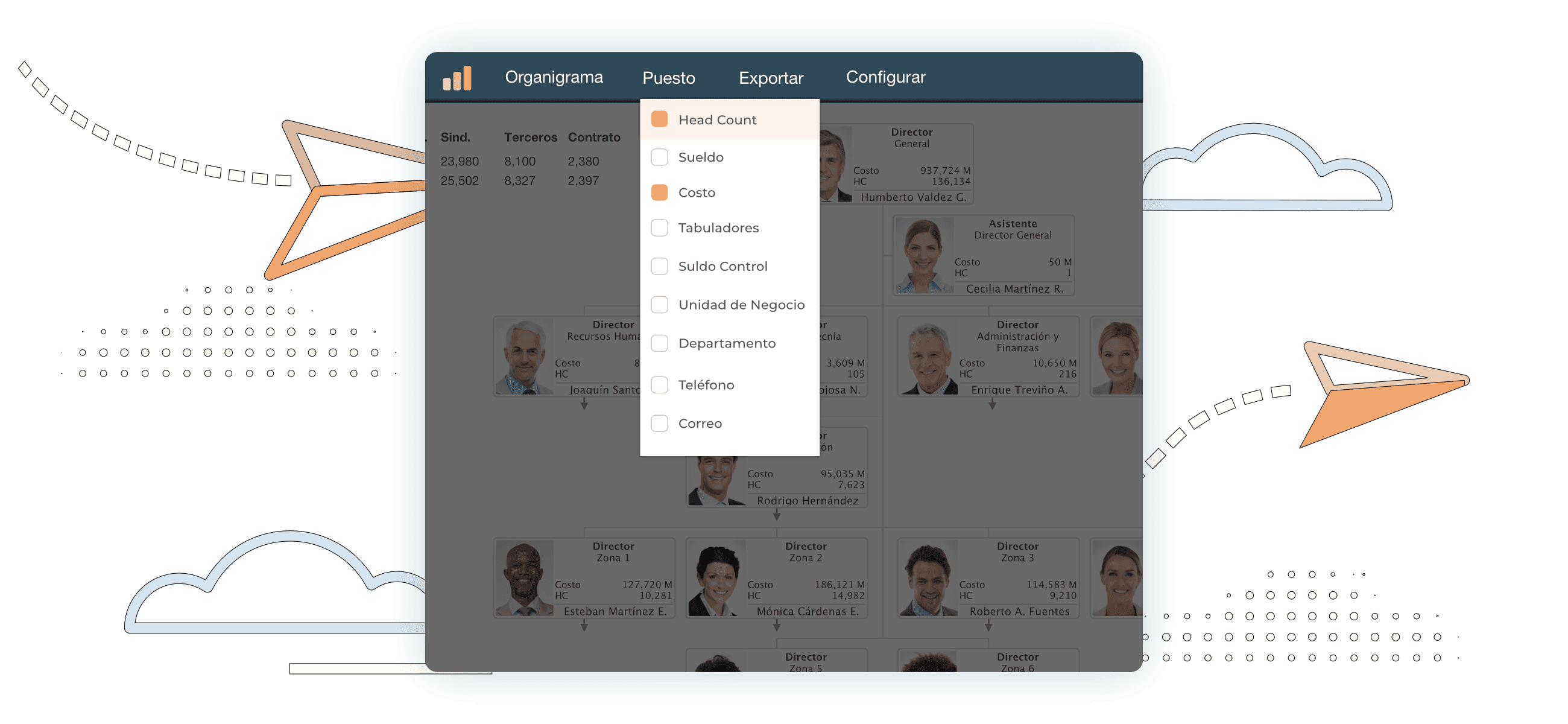Click the 14,982 HC value of Zona 2
Viewport: 1568px width, 724px height.
848,595
